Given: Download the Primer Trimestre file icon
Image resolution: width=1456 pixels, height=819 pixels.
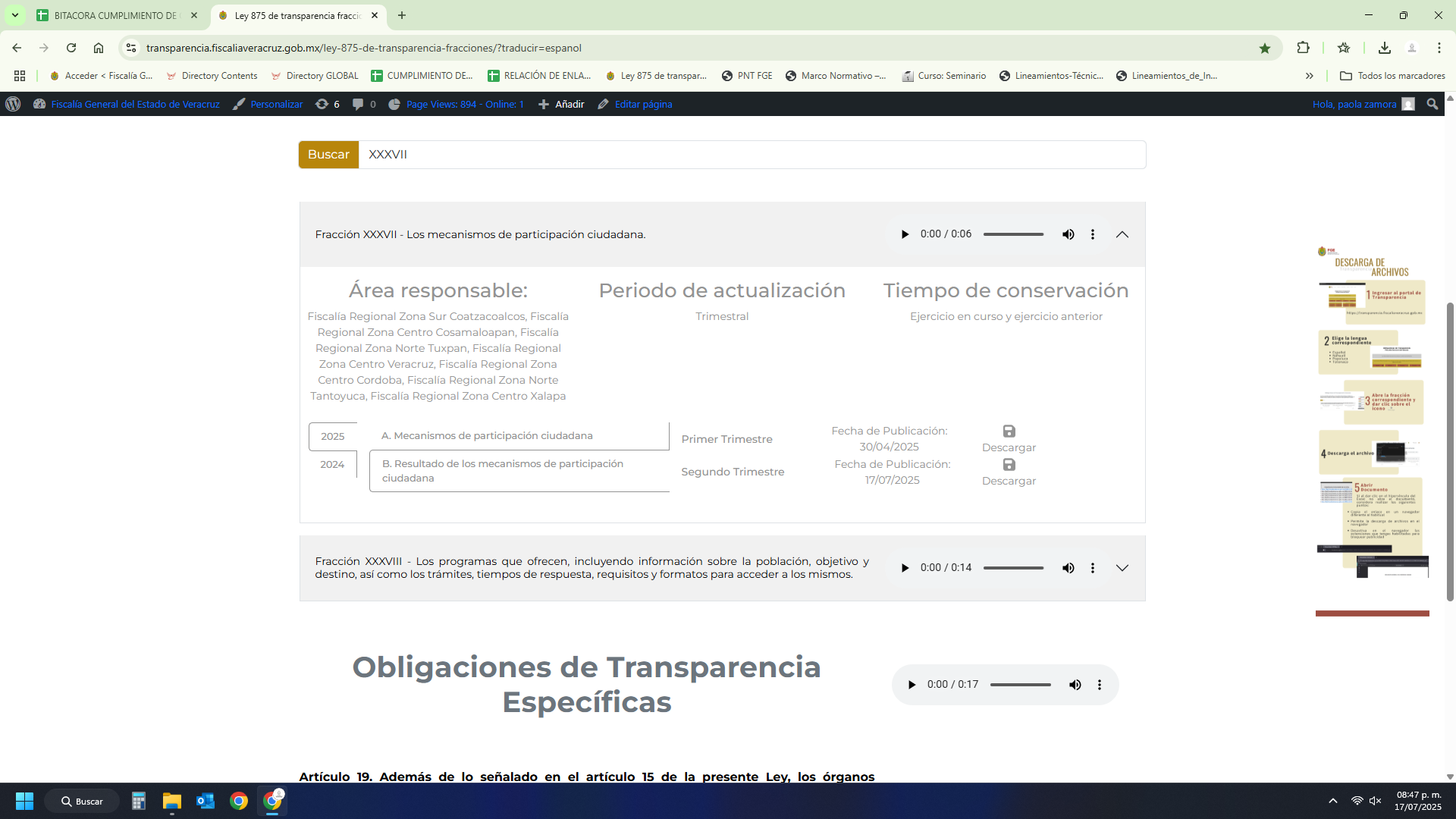Looking at the screenshot, I should tap(1009, 431).
